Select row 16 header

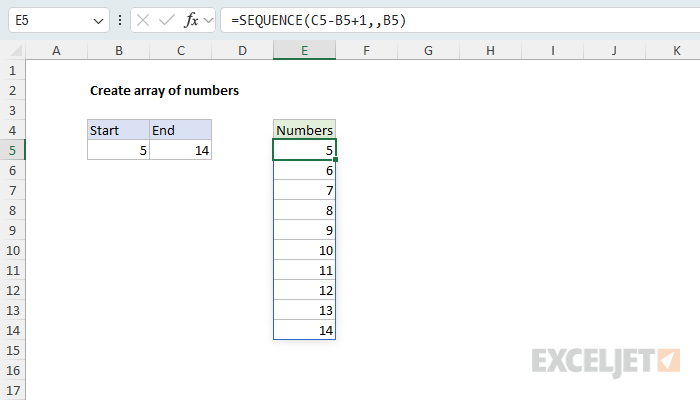[x=12, y=371]
